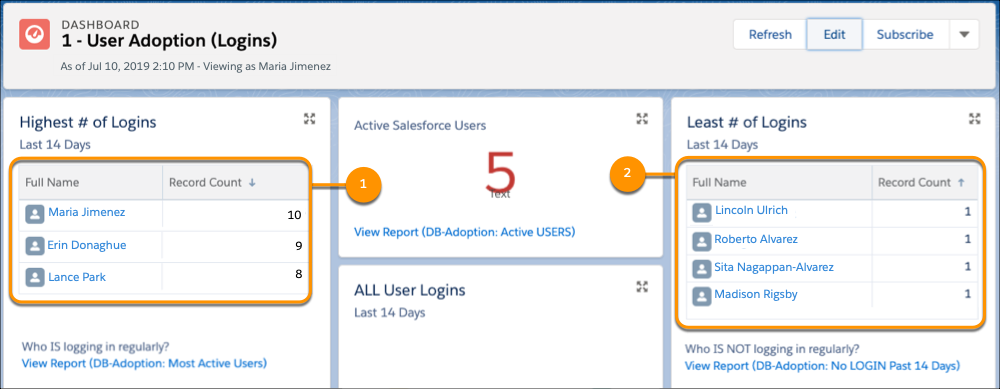View Report DB-Adoption: No LOGIN Past 14 Days
The height and width of the screenshot is (389, 1000).
pyautogui.click(x=822, y=366)
